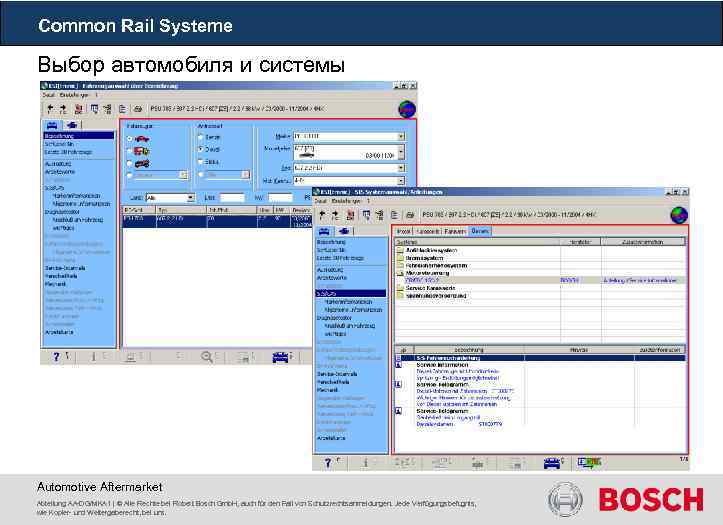Click Letzte 30 Fahrzeuge in rear sidebar

pyautogui.click(x=68, y=152)
